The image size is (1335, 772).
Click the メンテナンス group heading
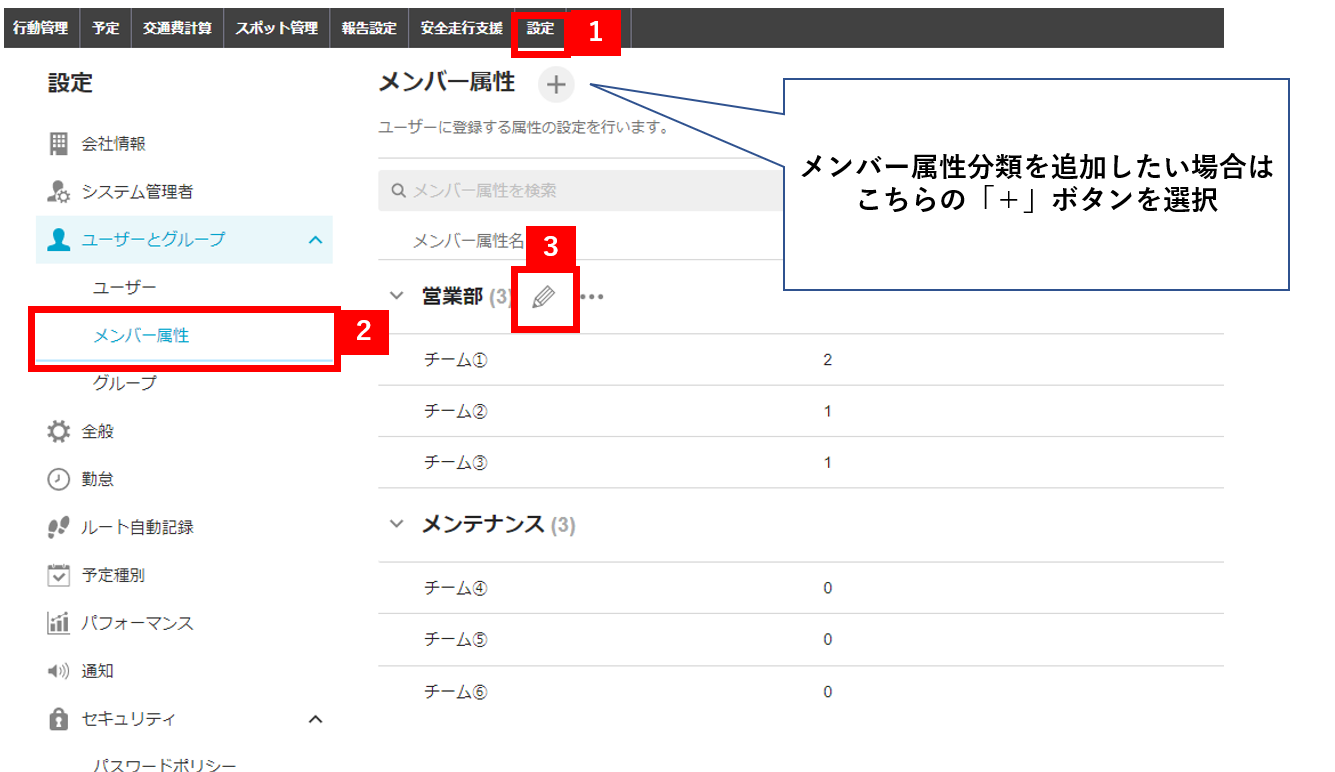coord(483,524)
